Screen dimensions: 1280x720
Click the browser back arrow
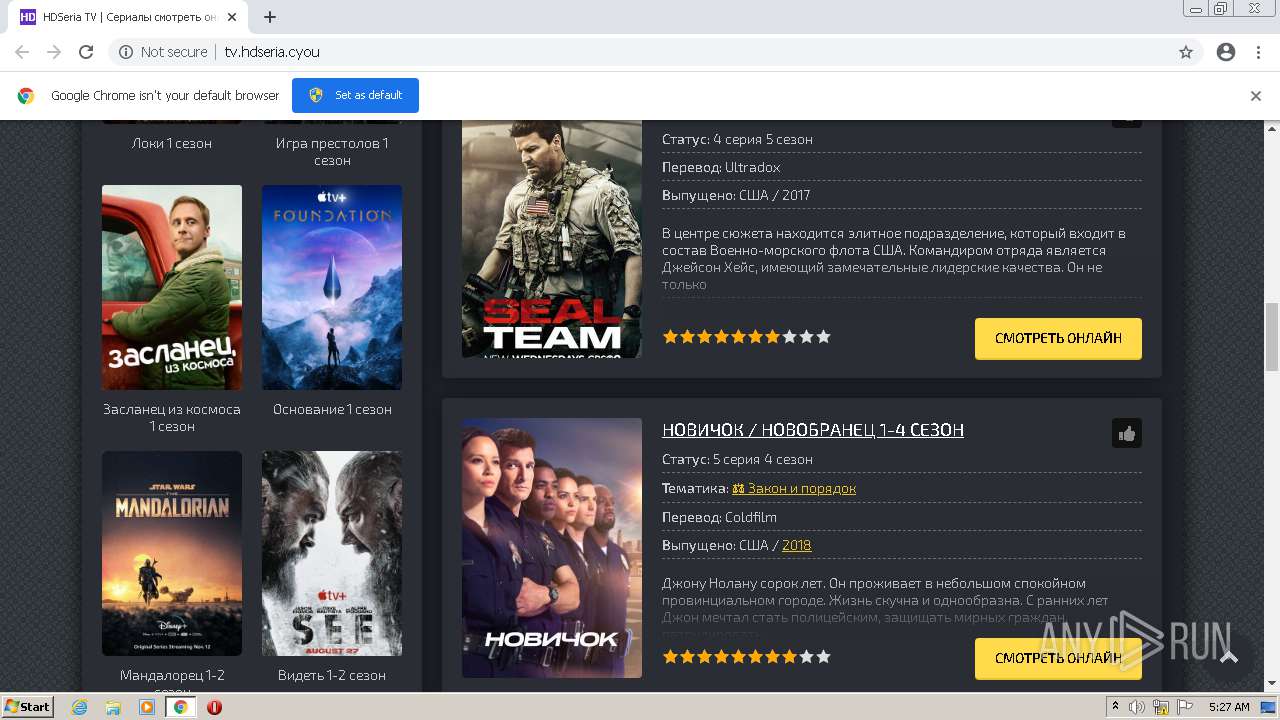pos(22,52)
